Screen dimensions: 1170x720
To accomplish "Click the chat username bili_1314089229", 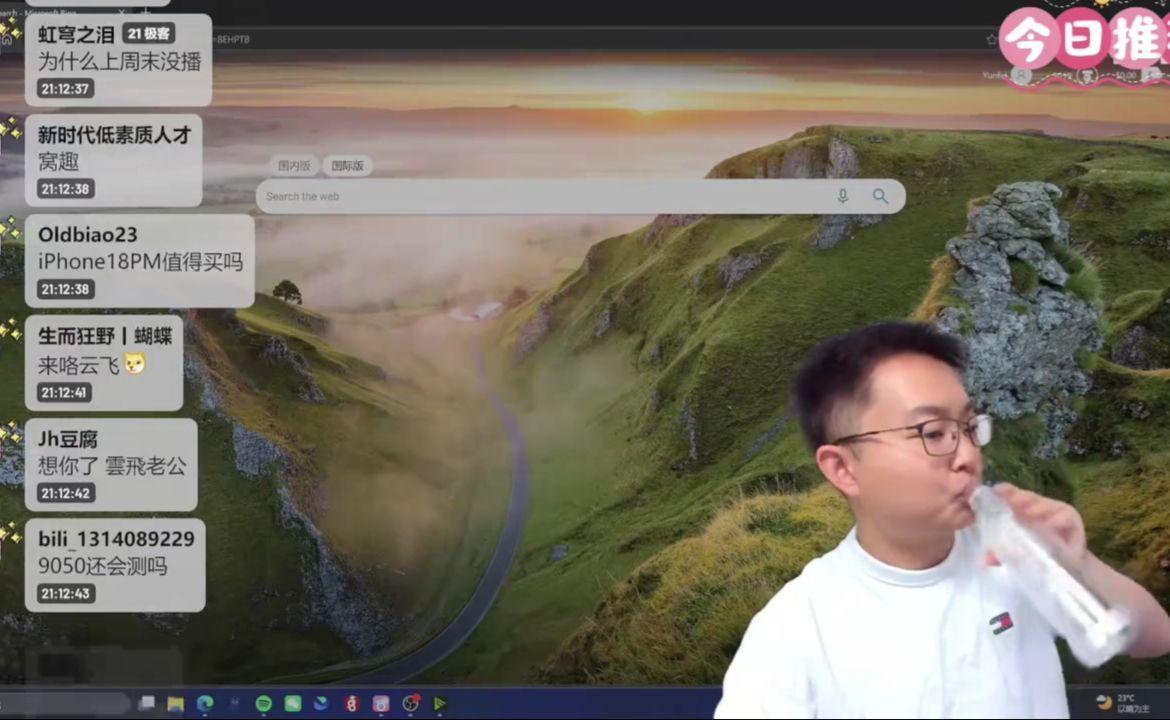I will tap(116, 539).
